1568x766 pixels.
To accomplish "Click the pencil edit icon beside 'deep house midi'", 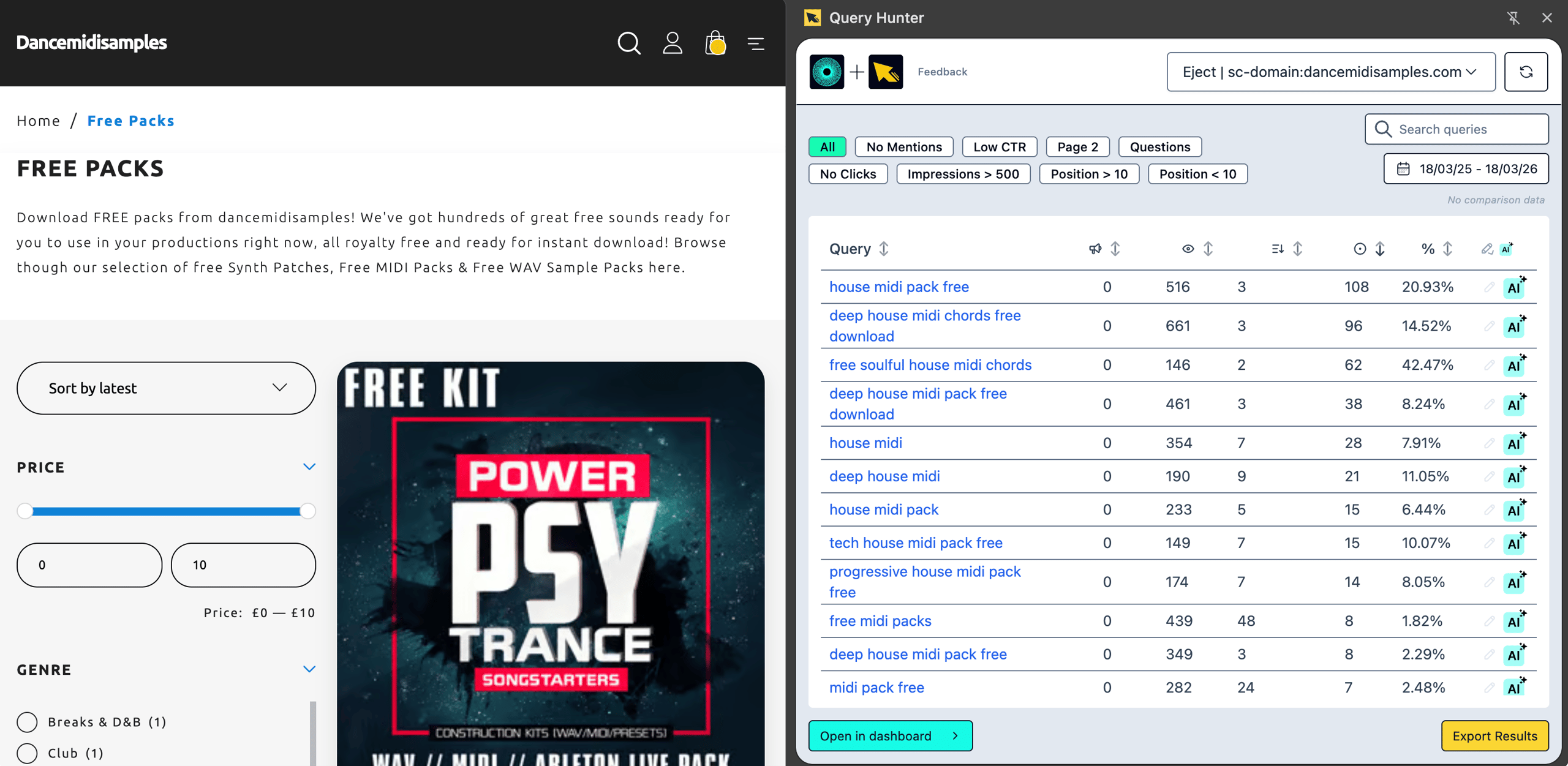I will click(x=1488, y=476).
